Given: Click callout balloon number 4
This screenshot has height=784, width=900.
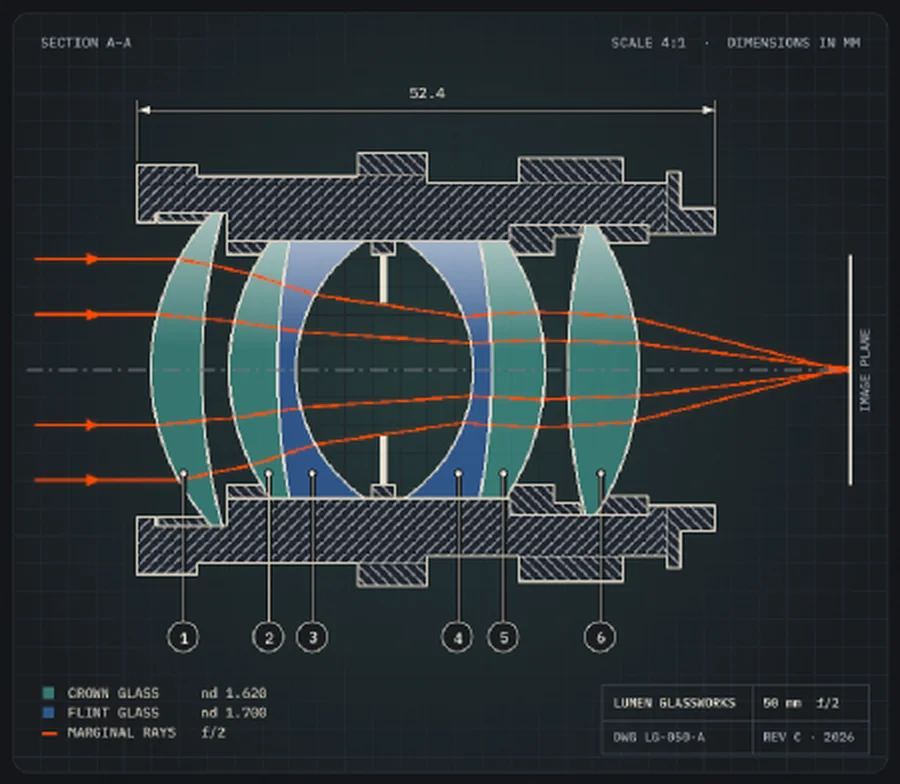Looking at the screenshot, I should [458, 637].
